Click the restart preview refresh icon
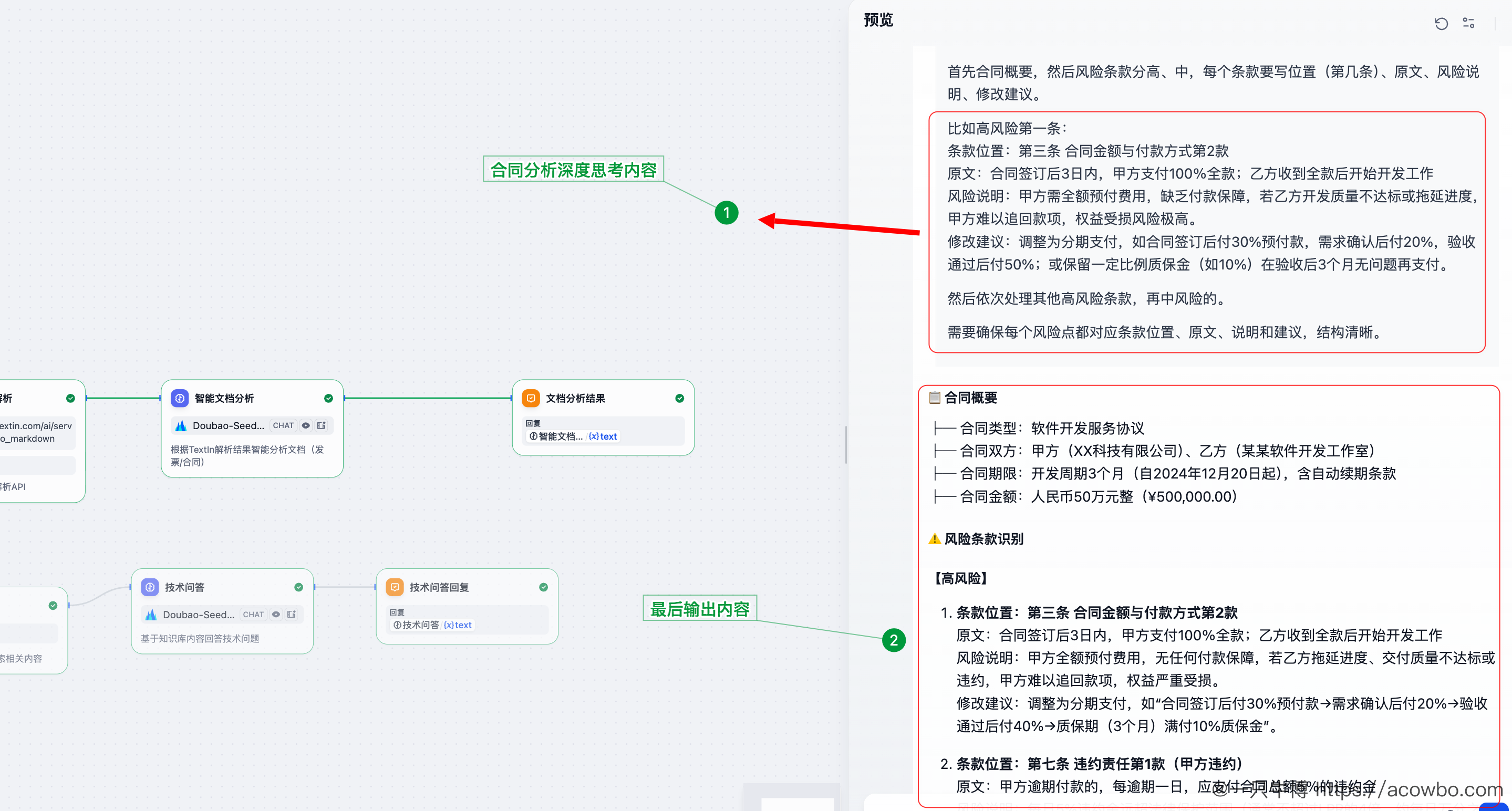This screenshot has height=811, width=1512. (1441, 24)
